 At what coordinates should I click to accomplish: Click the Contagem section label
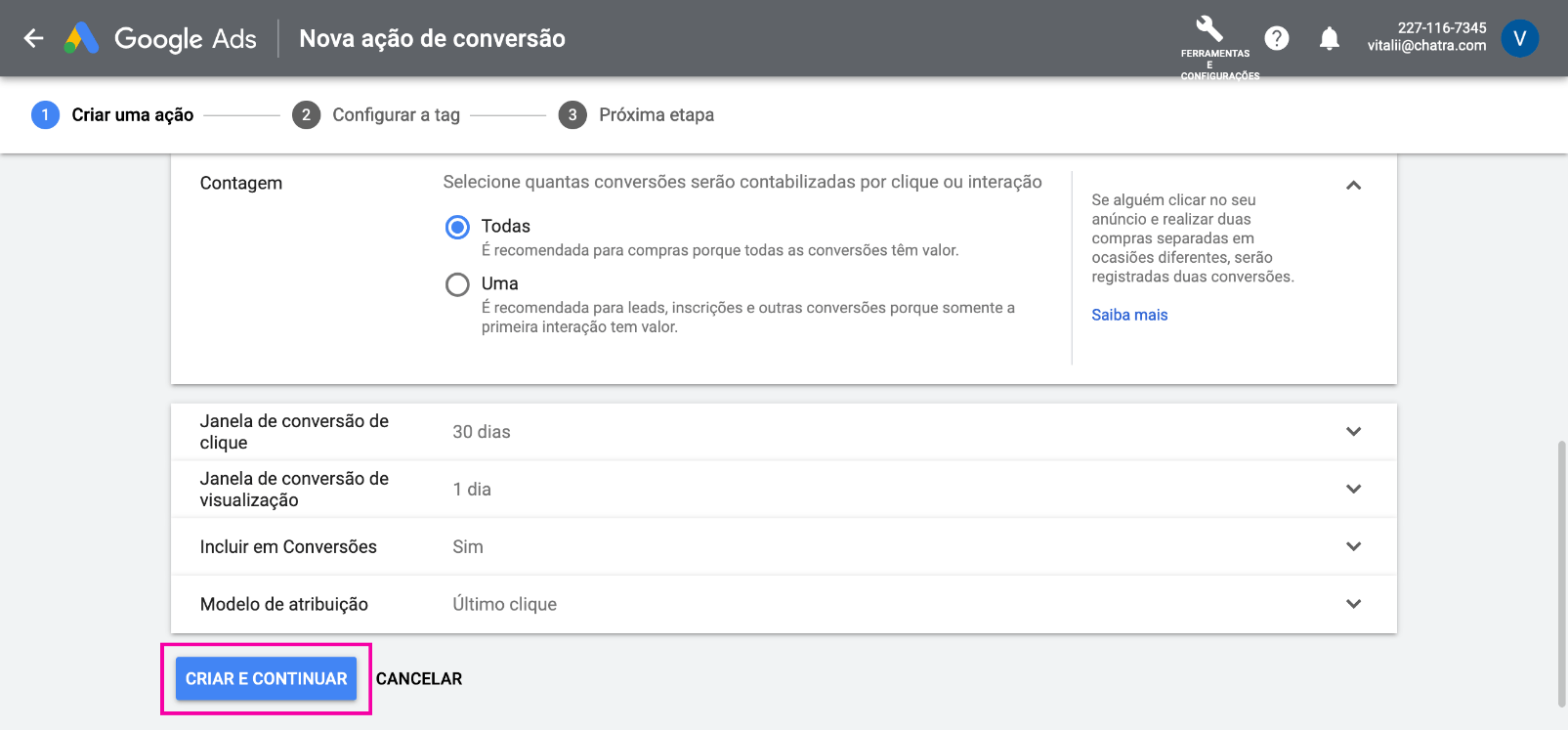(241, 184)
